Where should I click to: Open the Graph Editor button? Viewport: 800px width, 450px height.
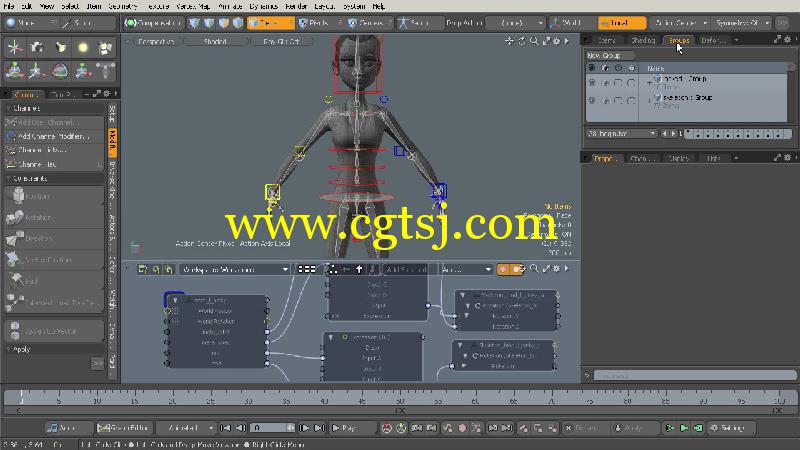123,428
